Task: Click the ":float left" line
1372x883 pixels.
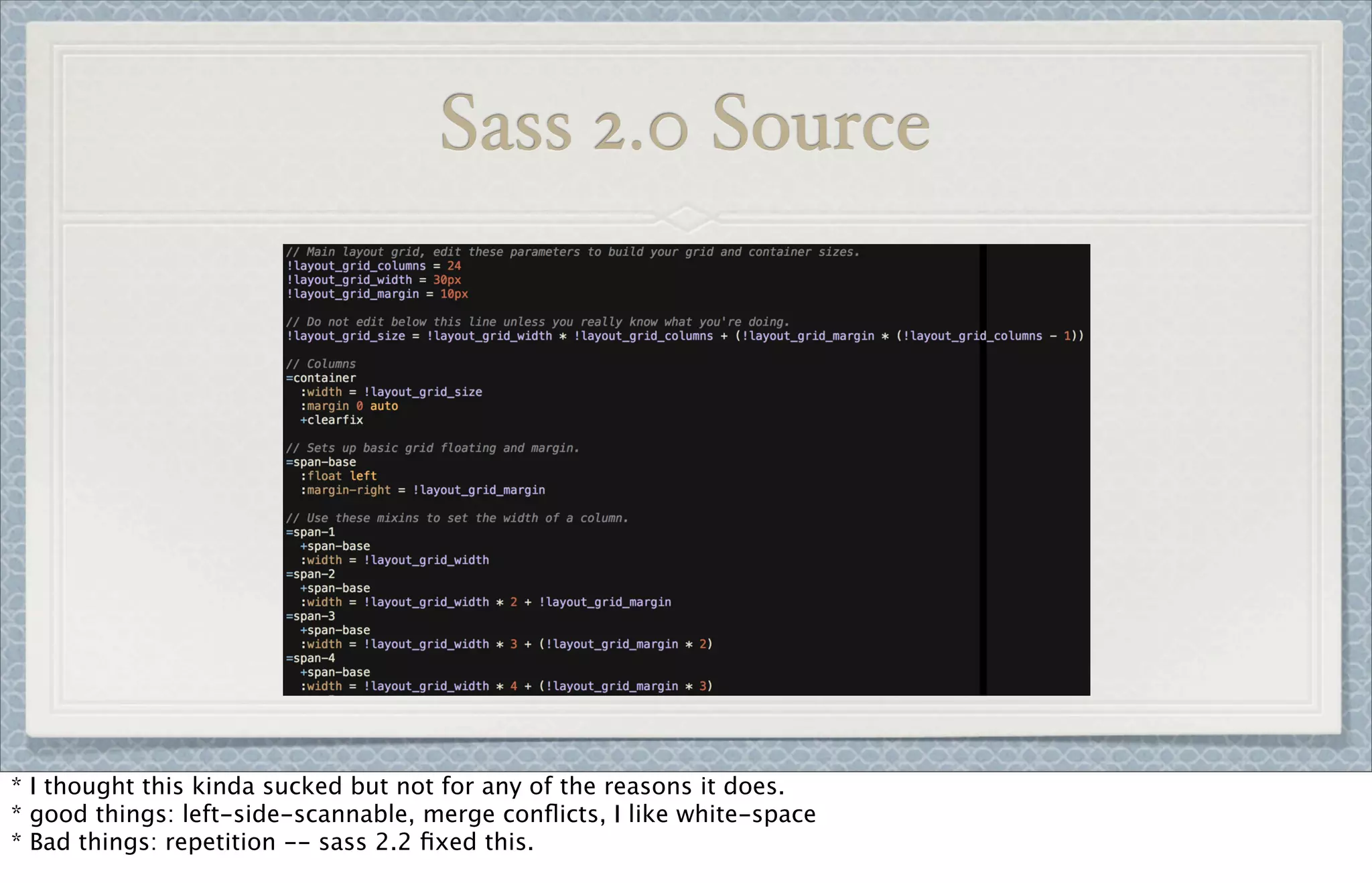Action: [338, 476]
